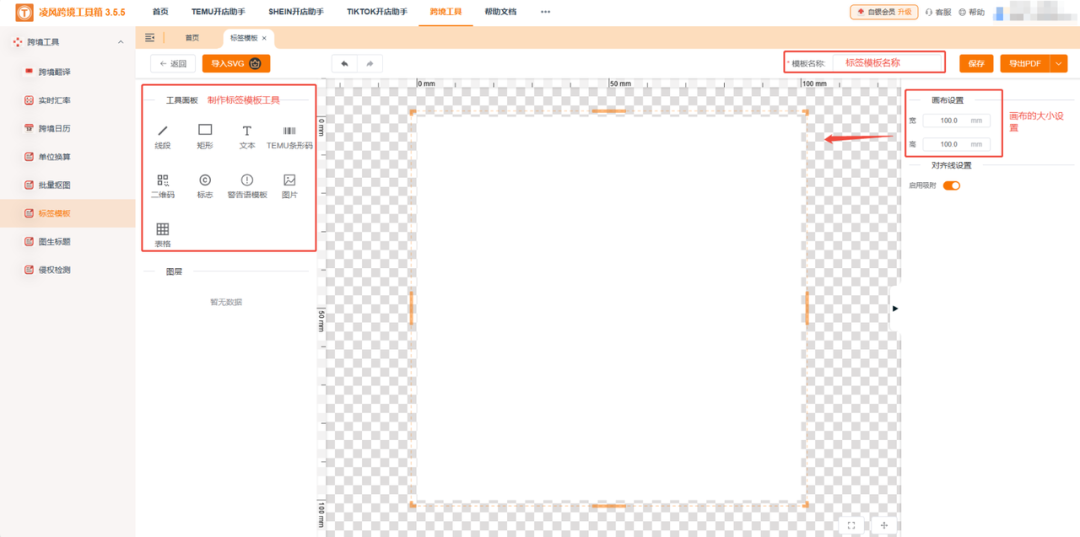Image resolution: width=1080 pixels, height=537 pixels.
Task: Click the redo arrow button
Action: [370, 63]
